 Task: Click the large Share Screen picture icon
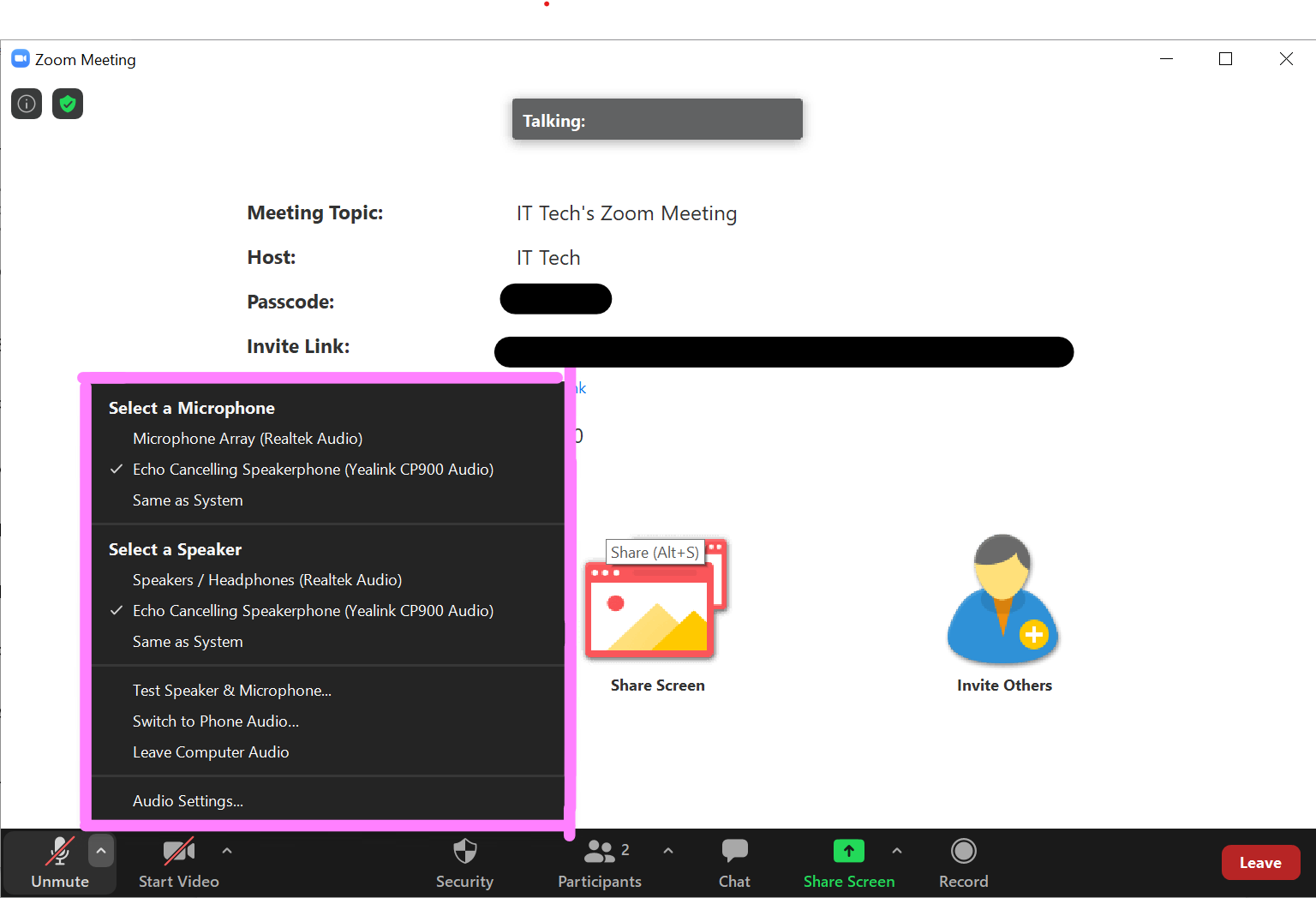pyautogui.click(x=656, y=600)
